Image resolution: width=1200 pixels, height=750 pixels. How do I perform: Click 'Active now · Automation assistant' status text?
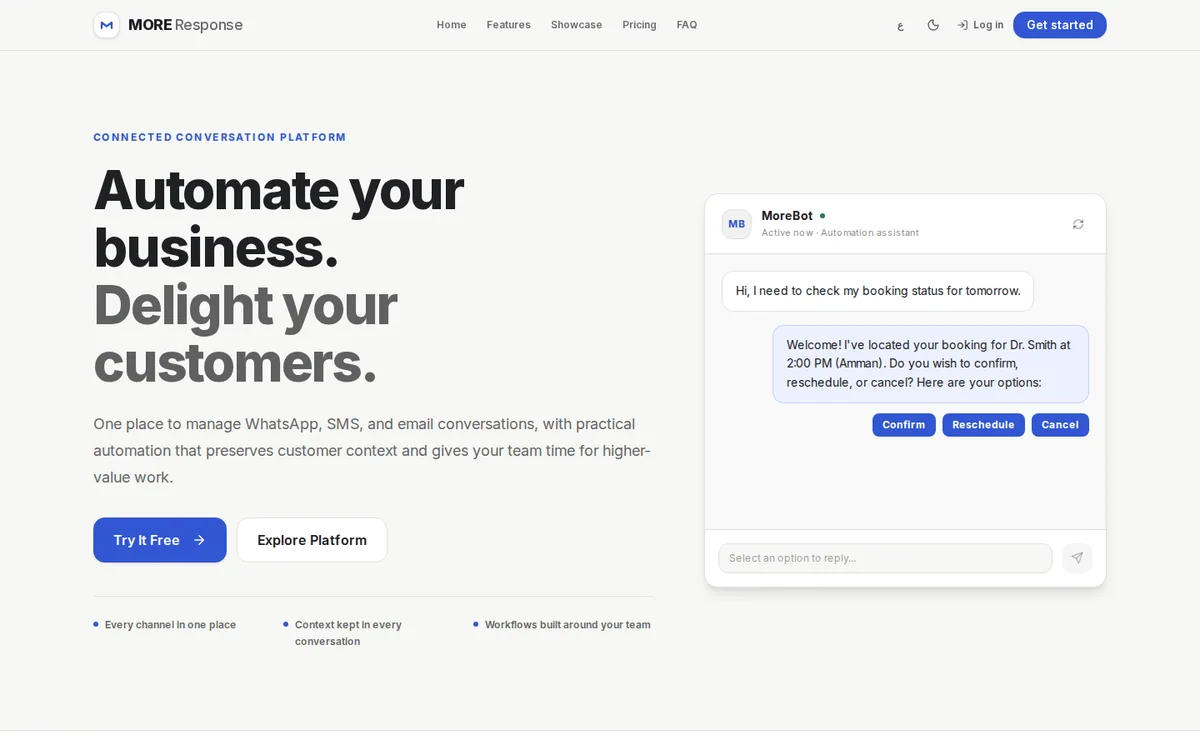click(x=840, y=233)
